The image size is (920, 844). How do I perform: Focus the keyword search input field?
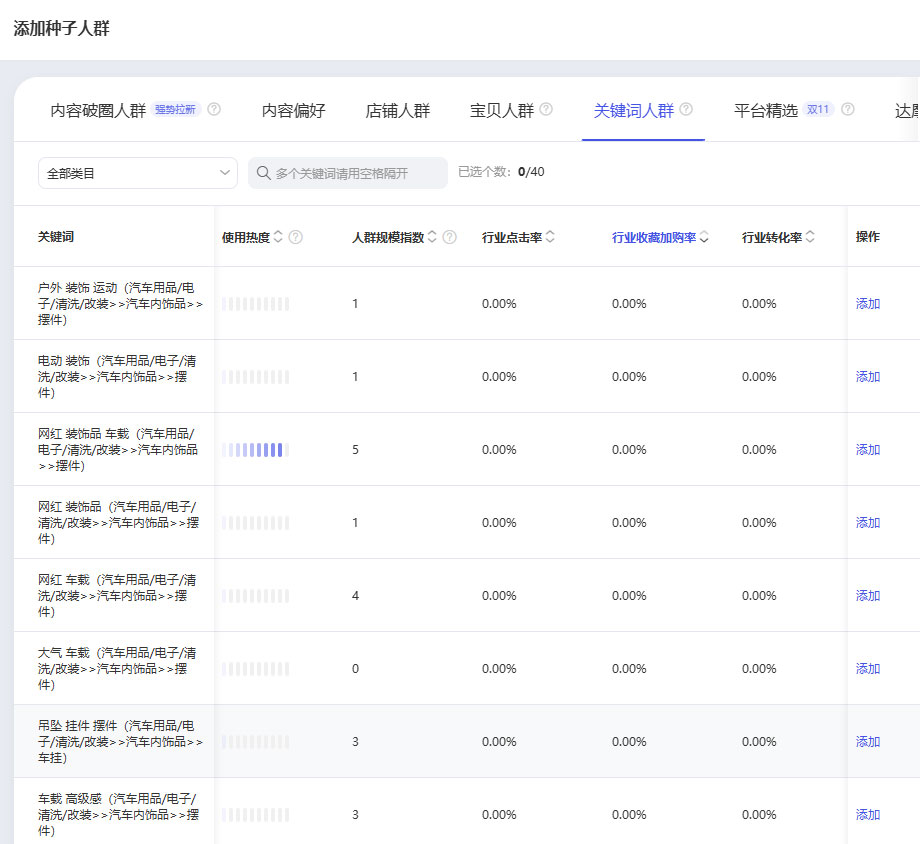coord(348,173)
